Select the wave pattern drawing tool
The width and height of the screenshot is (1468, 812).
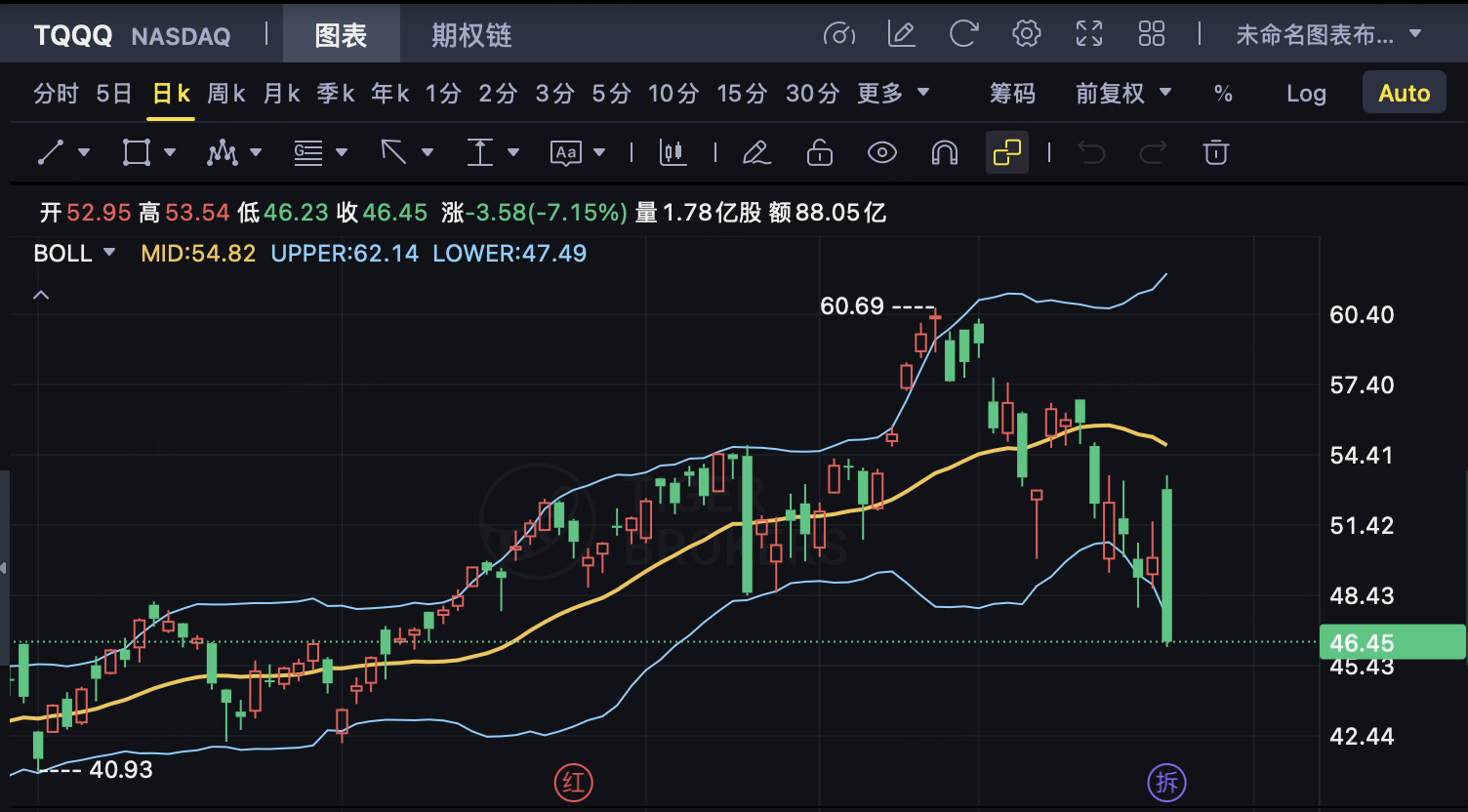(223, 152)
